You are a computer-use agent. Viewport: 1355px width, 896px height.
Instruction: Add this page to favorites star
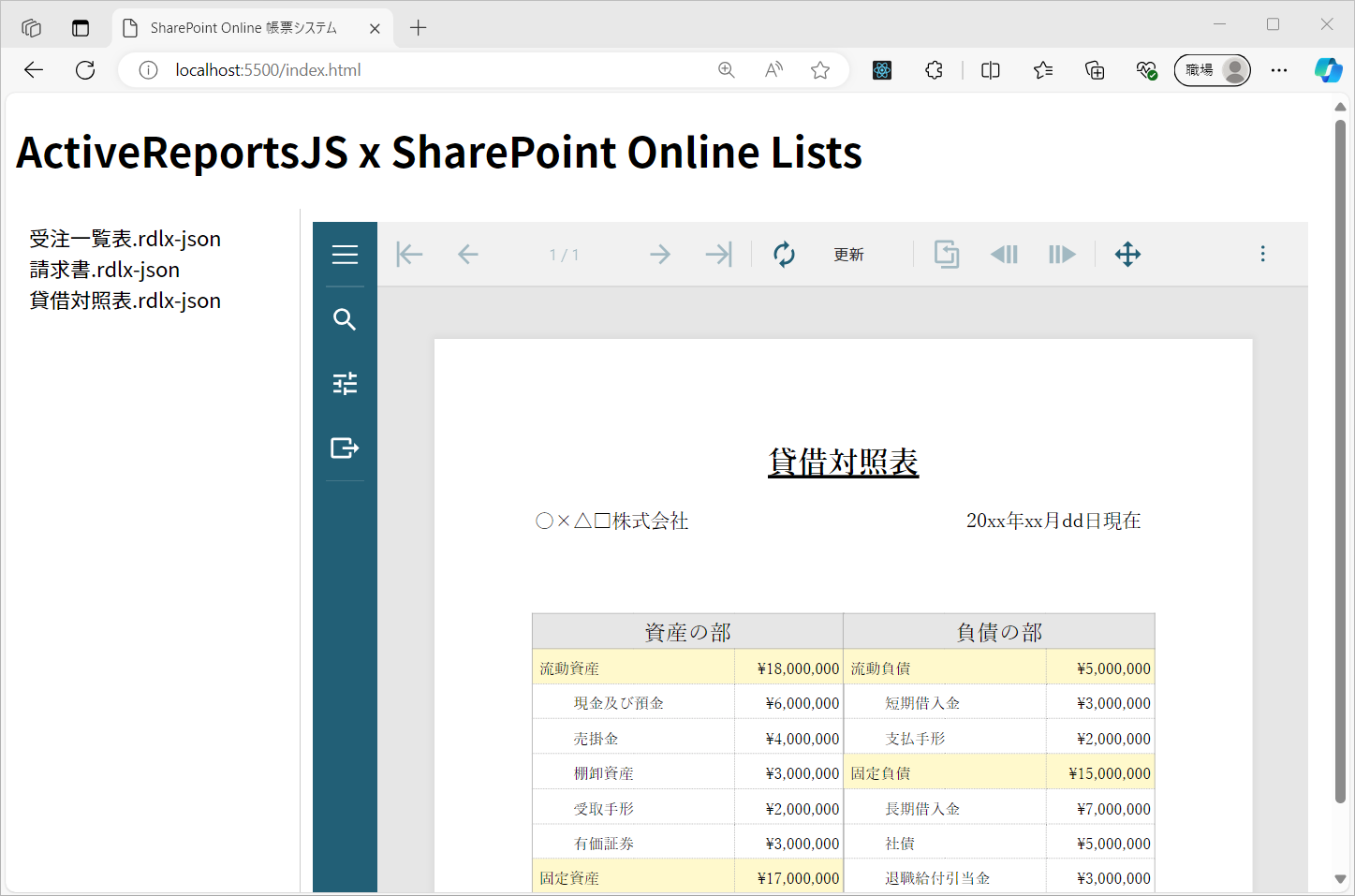pos(820,70)
